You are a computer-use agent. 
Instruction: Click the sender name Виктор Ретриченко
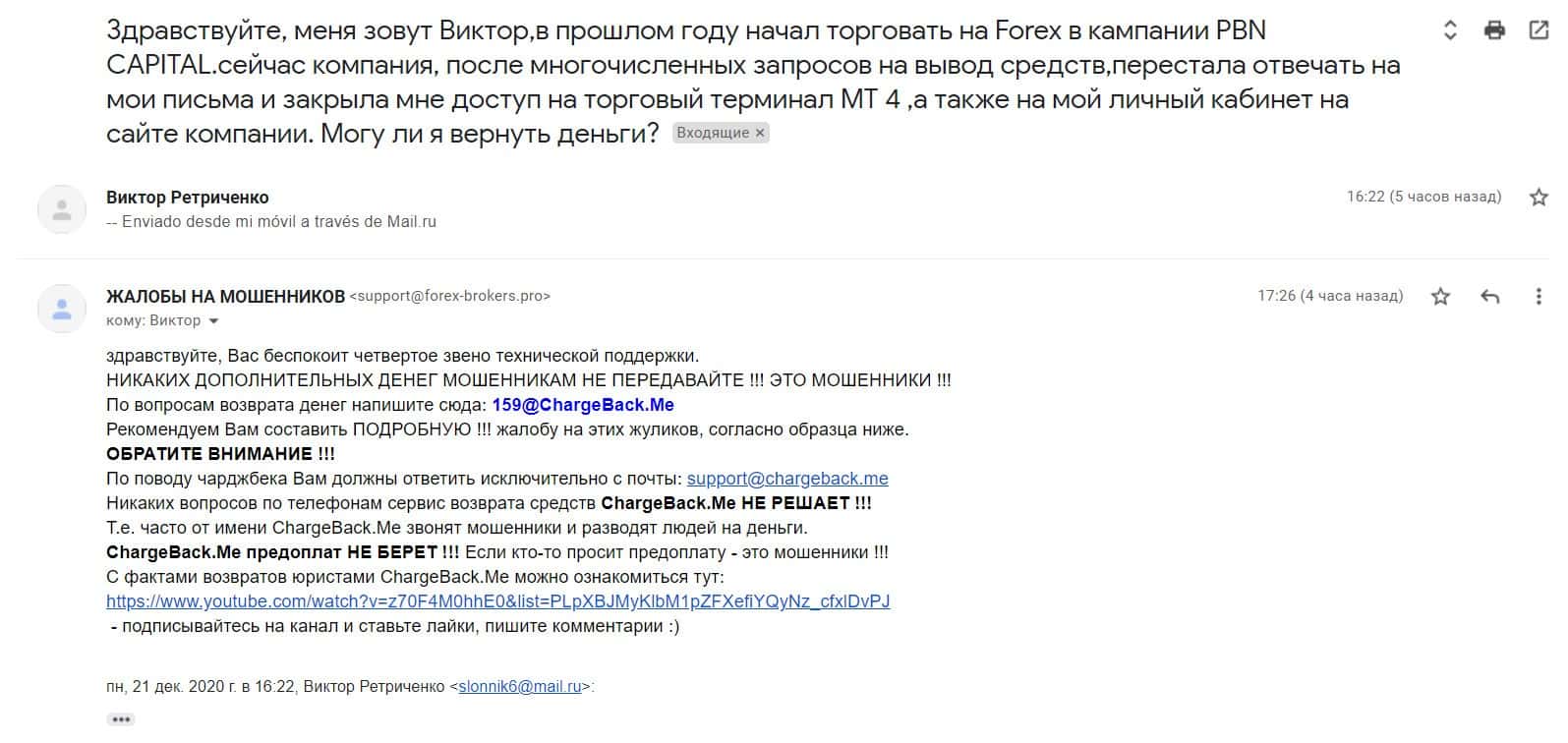coord(187,198)
